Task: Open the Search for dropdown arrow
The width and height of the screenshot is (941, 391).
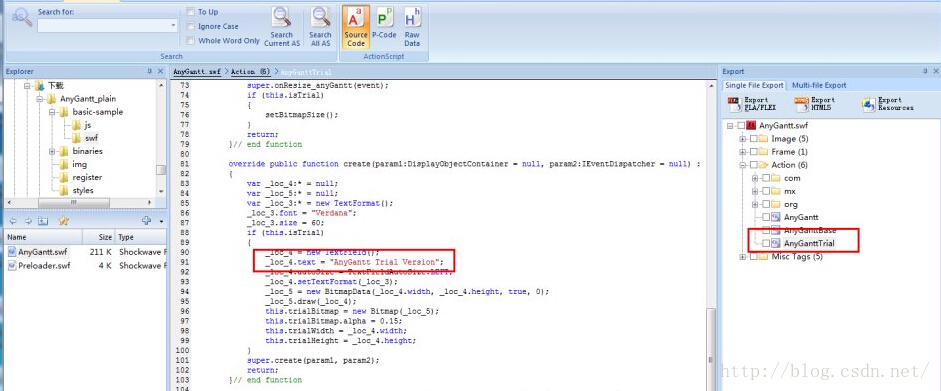Action: [173, 26]
